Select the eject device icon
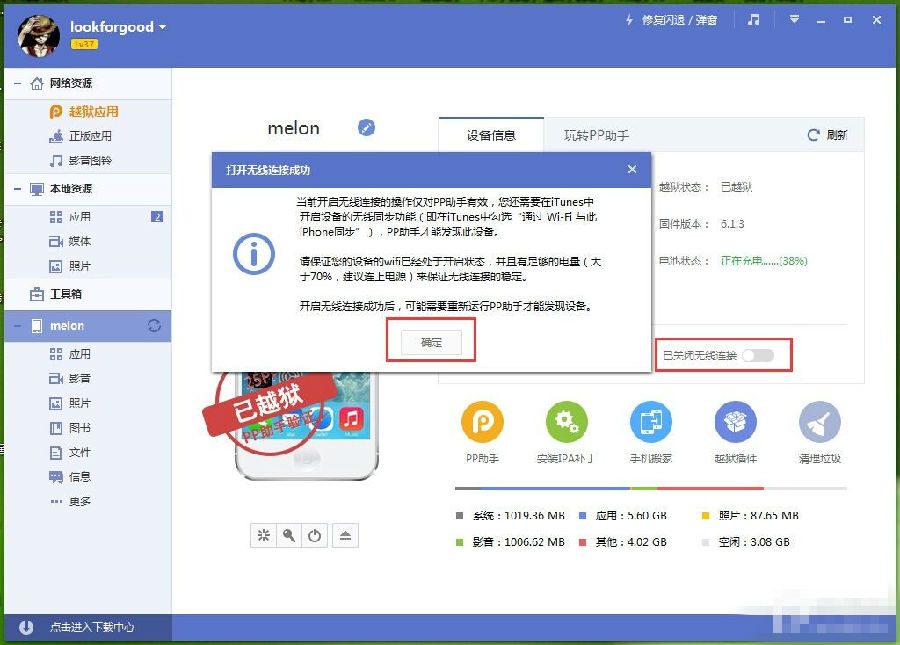Image resolution: width=900 pixels, height=645 pixels. coord(345,535)
